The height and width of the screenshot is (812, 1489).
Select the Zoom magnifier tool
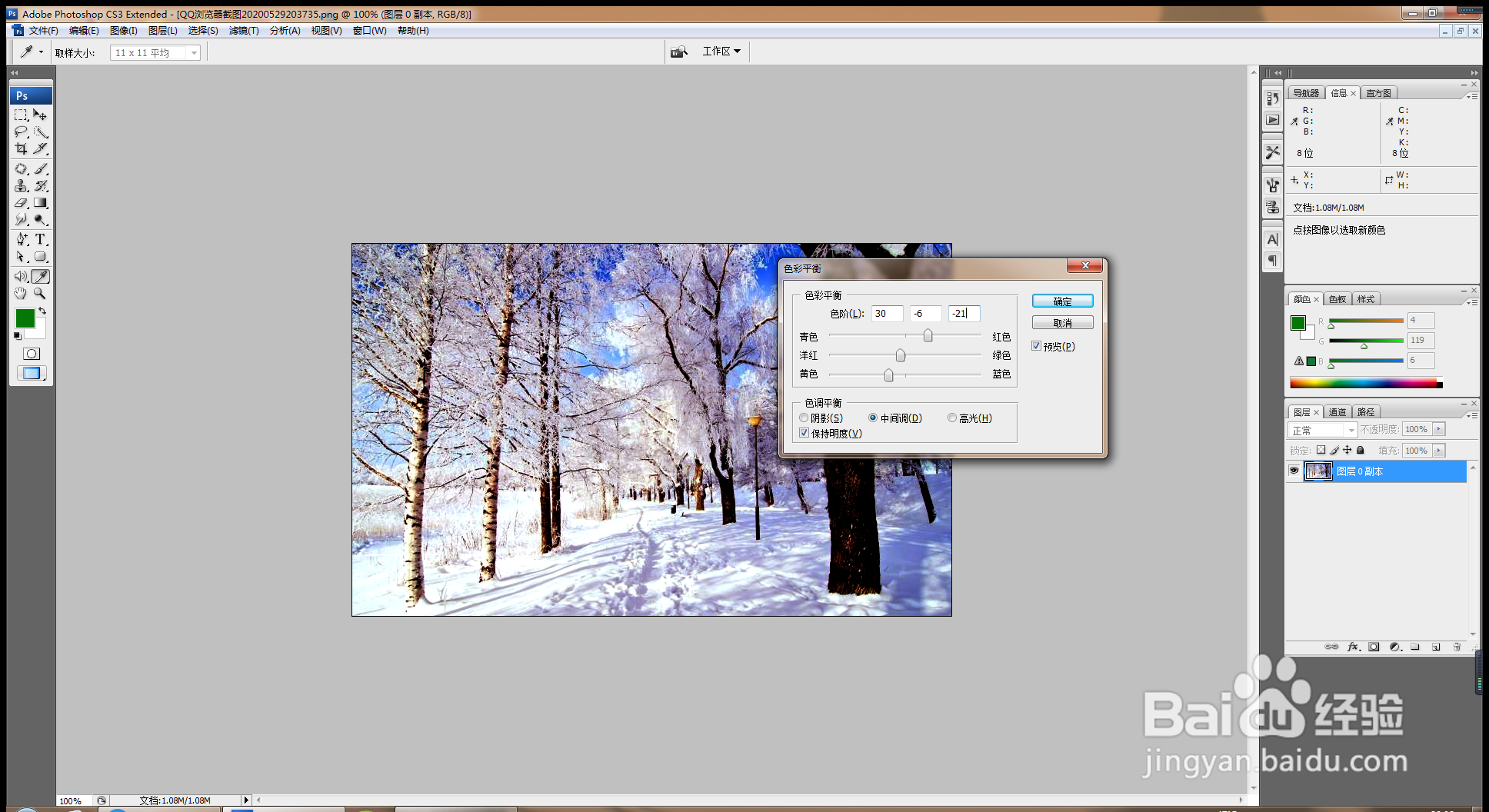pyautogui.click(x=41, y=293)
